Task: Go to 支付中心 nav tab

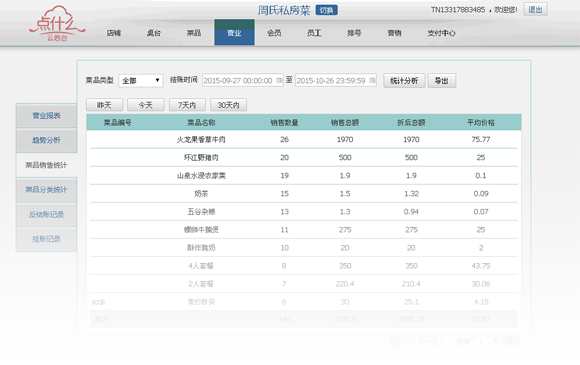Action: [x=441, y=33]
